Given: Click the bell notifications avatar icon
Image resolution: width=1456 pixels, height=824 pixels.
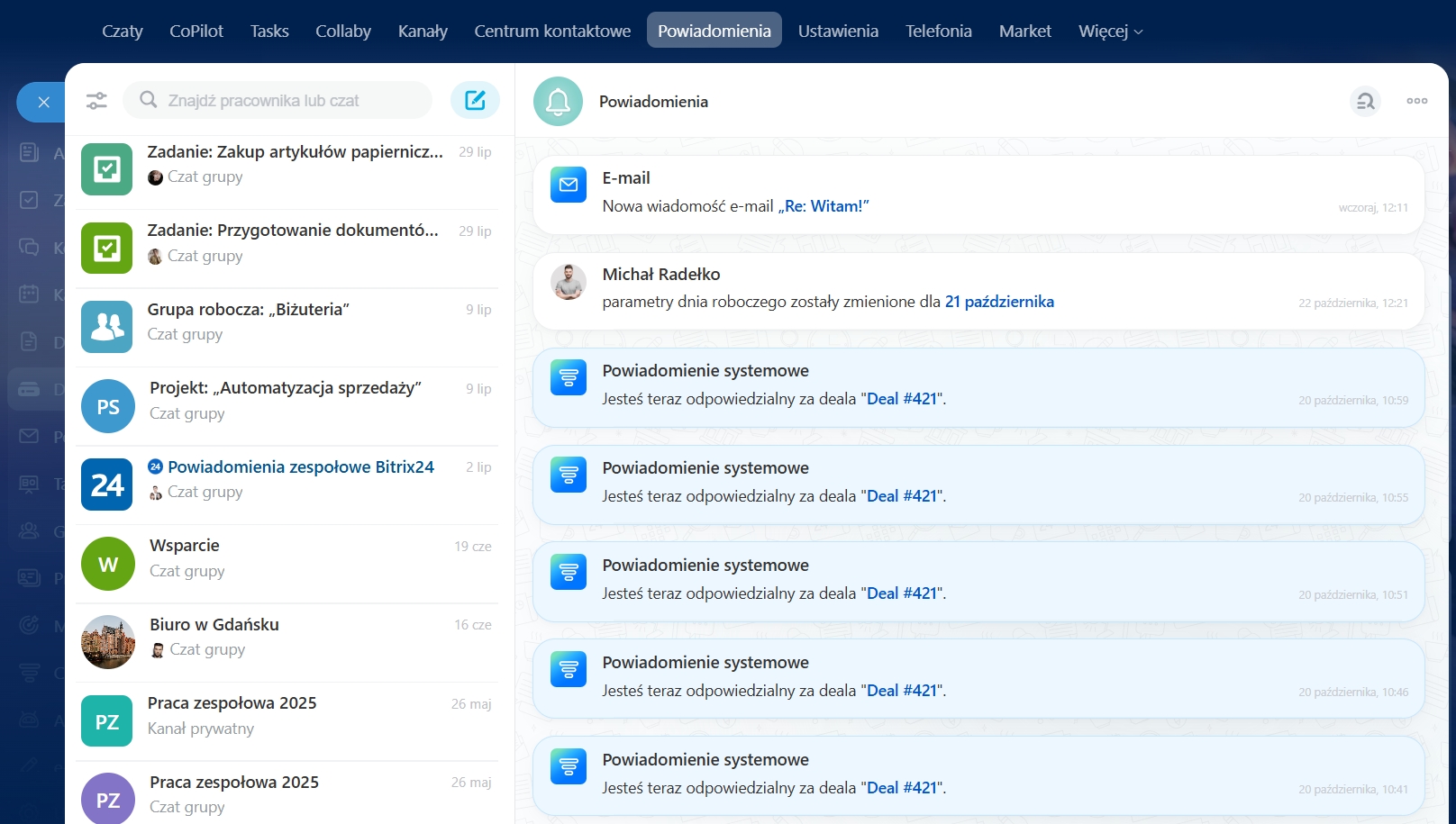Looking at the screenshot, I should [x=558, y=102].
